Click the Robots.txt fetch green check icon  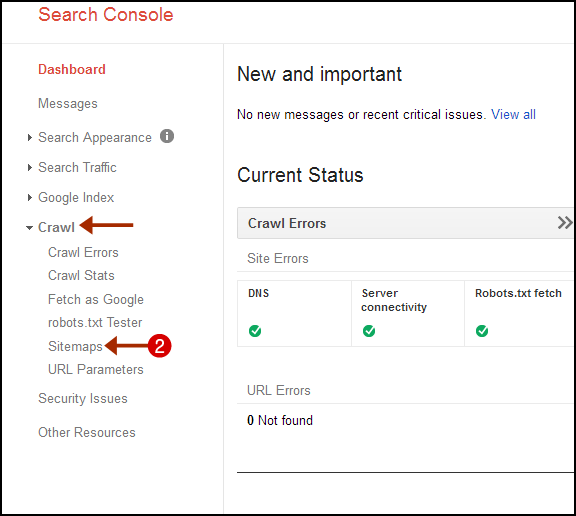(x=482, y=331)
